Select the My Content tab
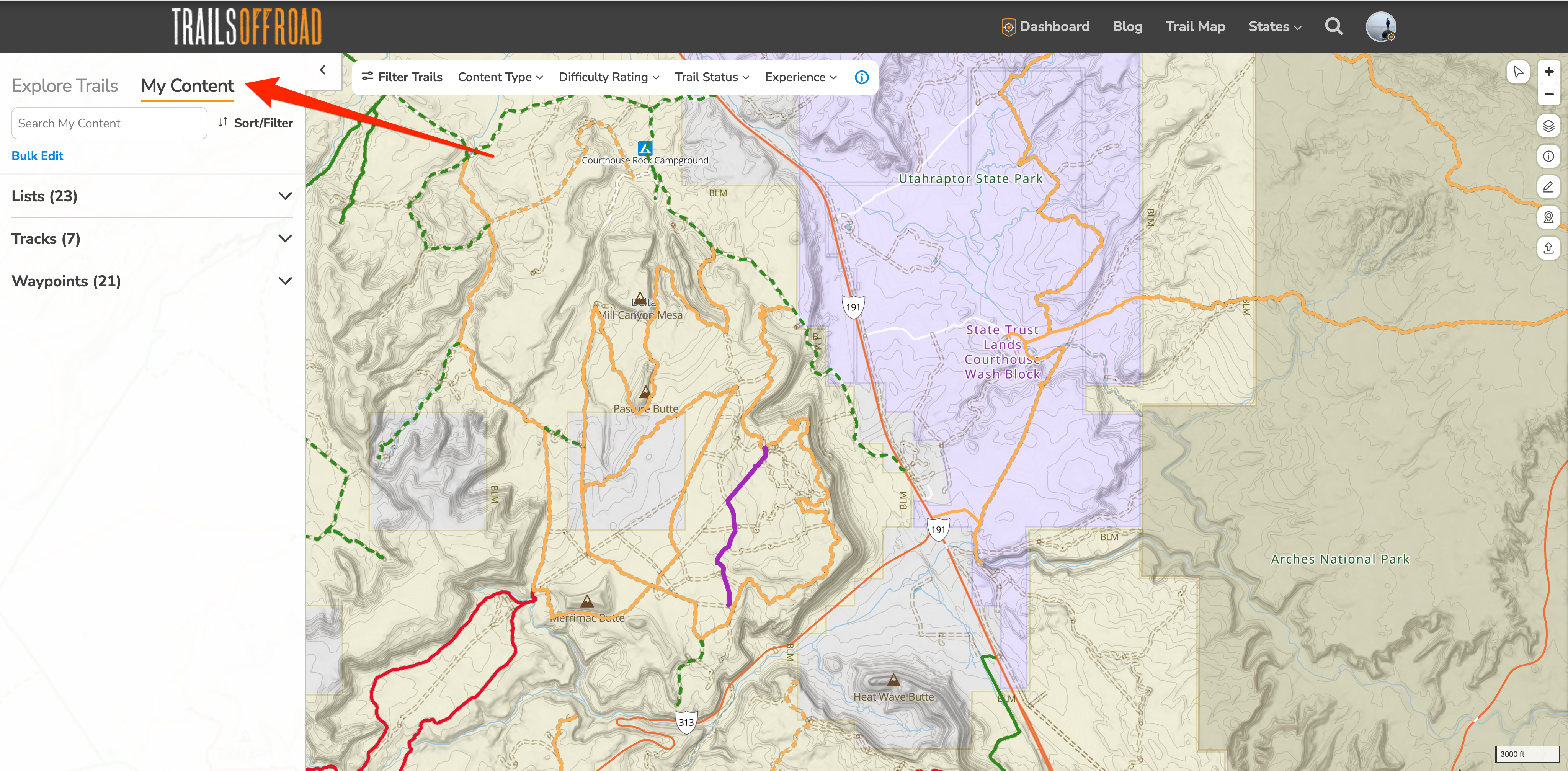Image resolution: width=1568 pixels, height=771 pixels. [x=188, y=86]
